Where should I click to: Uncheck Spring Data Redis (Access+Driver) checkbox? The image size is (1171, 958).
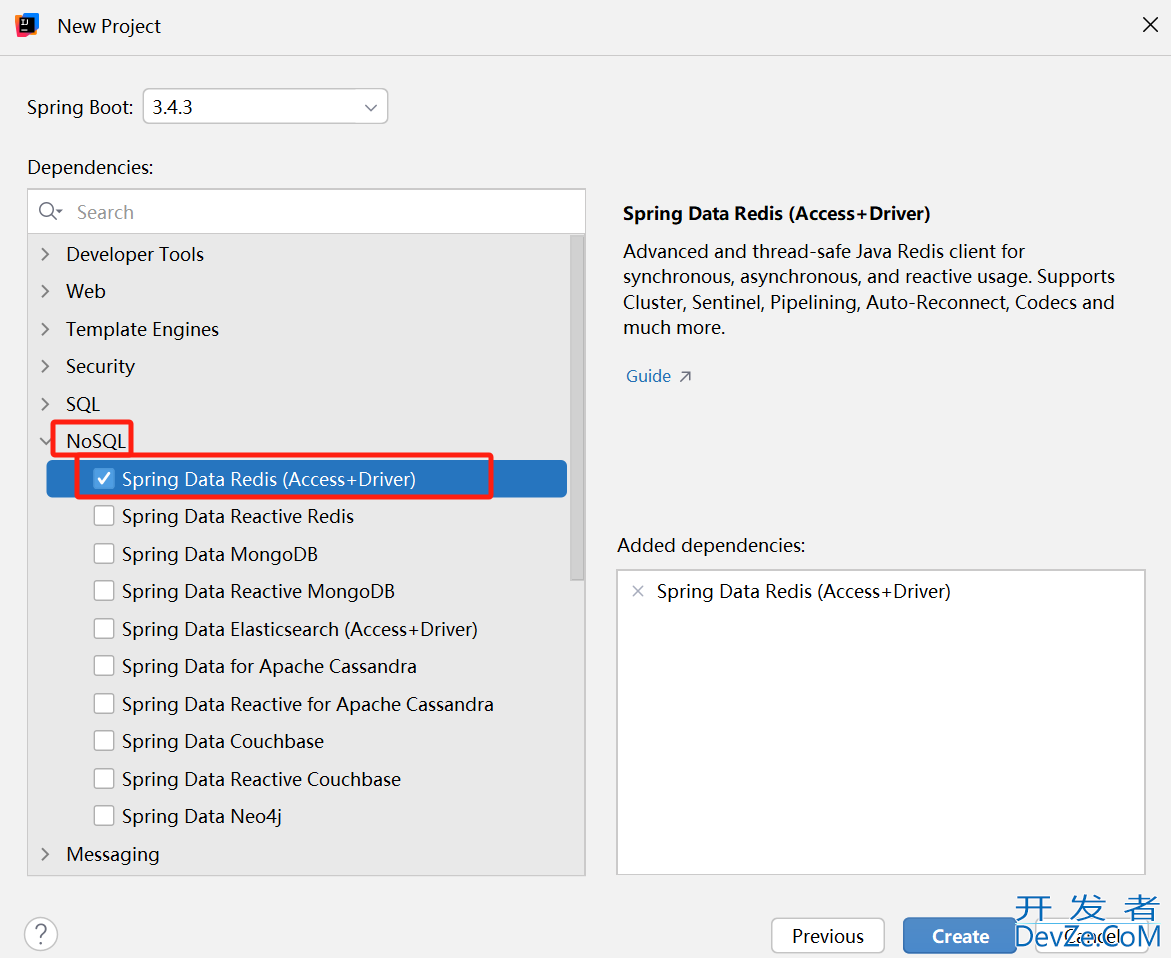[104, 479]
